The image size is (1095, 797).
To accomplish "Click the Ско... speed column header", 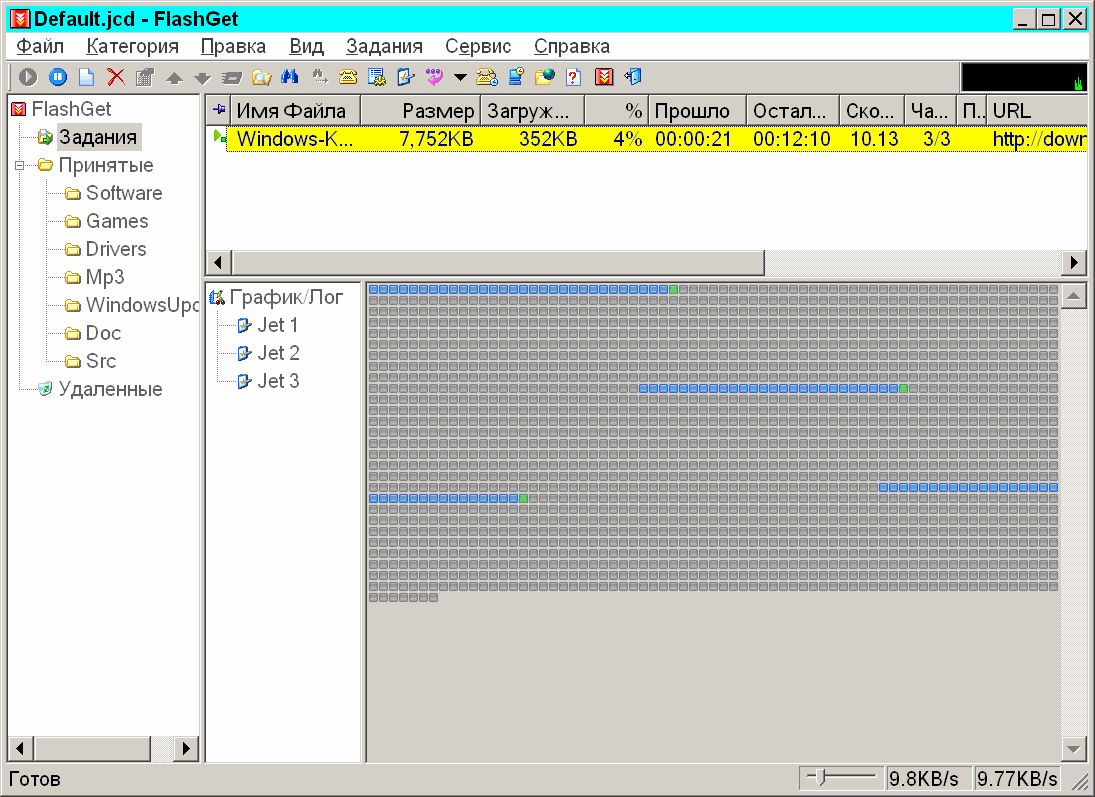I will tap(872, 110).
